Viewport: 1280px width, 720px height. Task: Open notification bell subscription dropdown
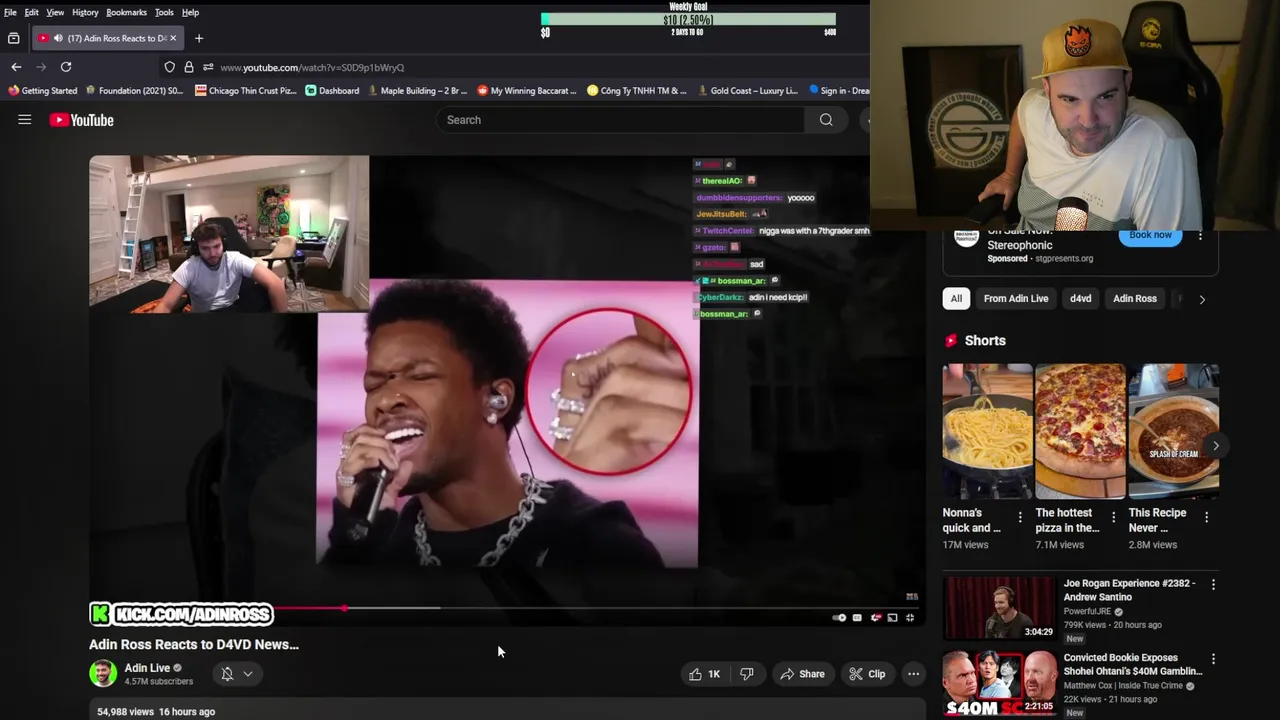(237, 674)
